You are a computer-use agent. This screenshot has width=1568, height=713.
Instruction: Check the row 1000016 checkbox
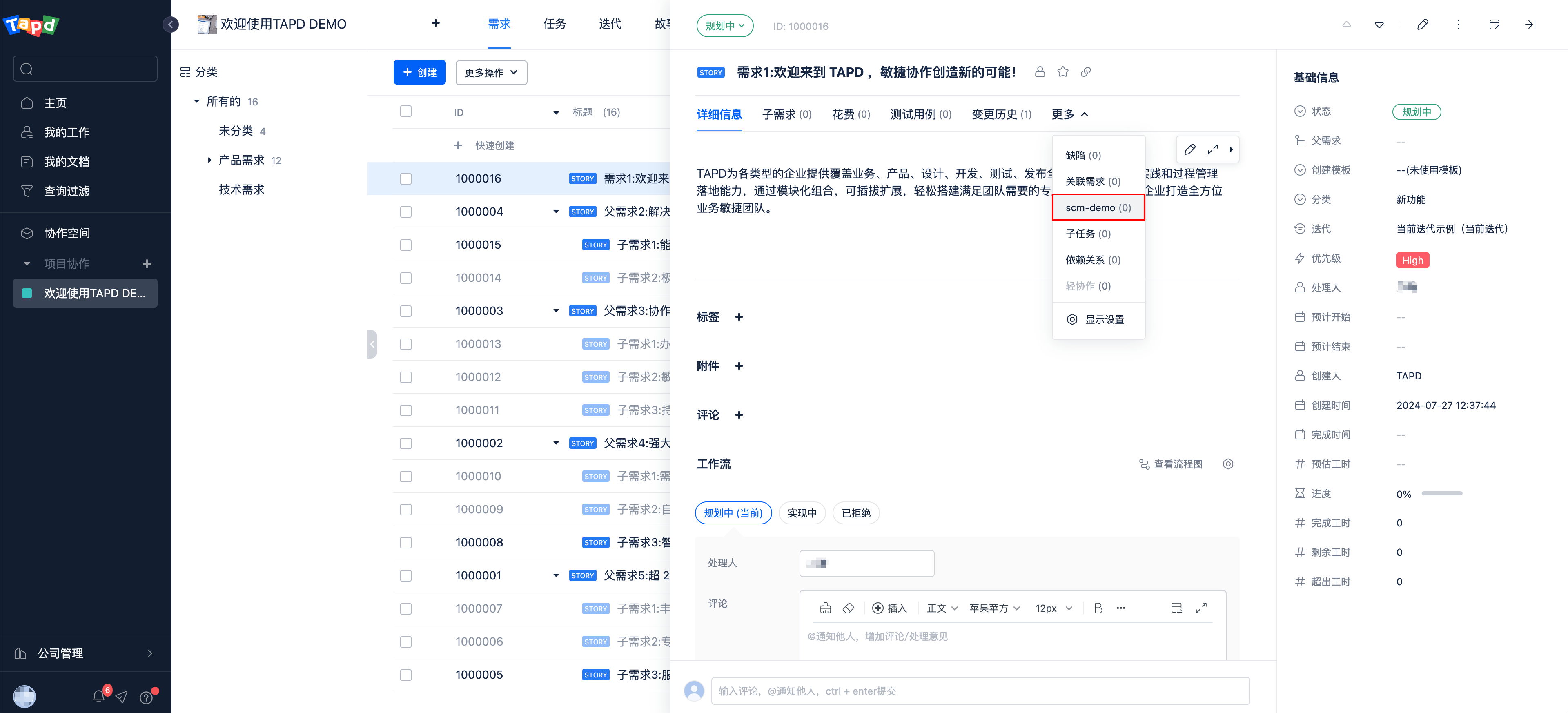(x=406, y=179)
